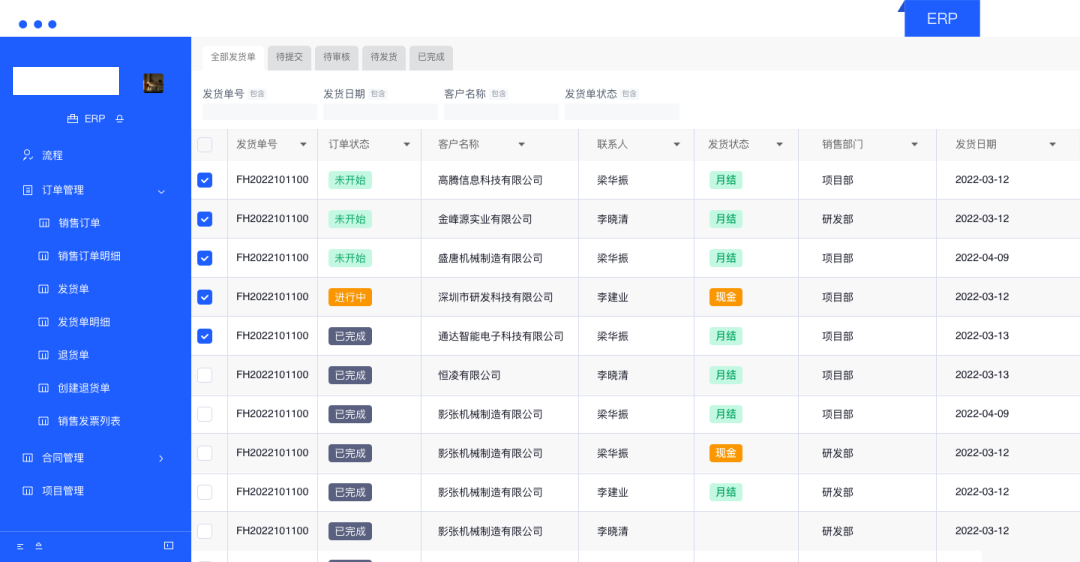Click the panel icon at sidebar bottom right

coord(168,546)
